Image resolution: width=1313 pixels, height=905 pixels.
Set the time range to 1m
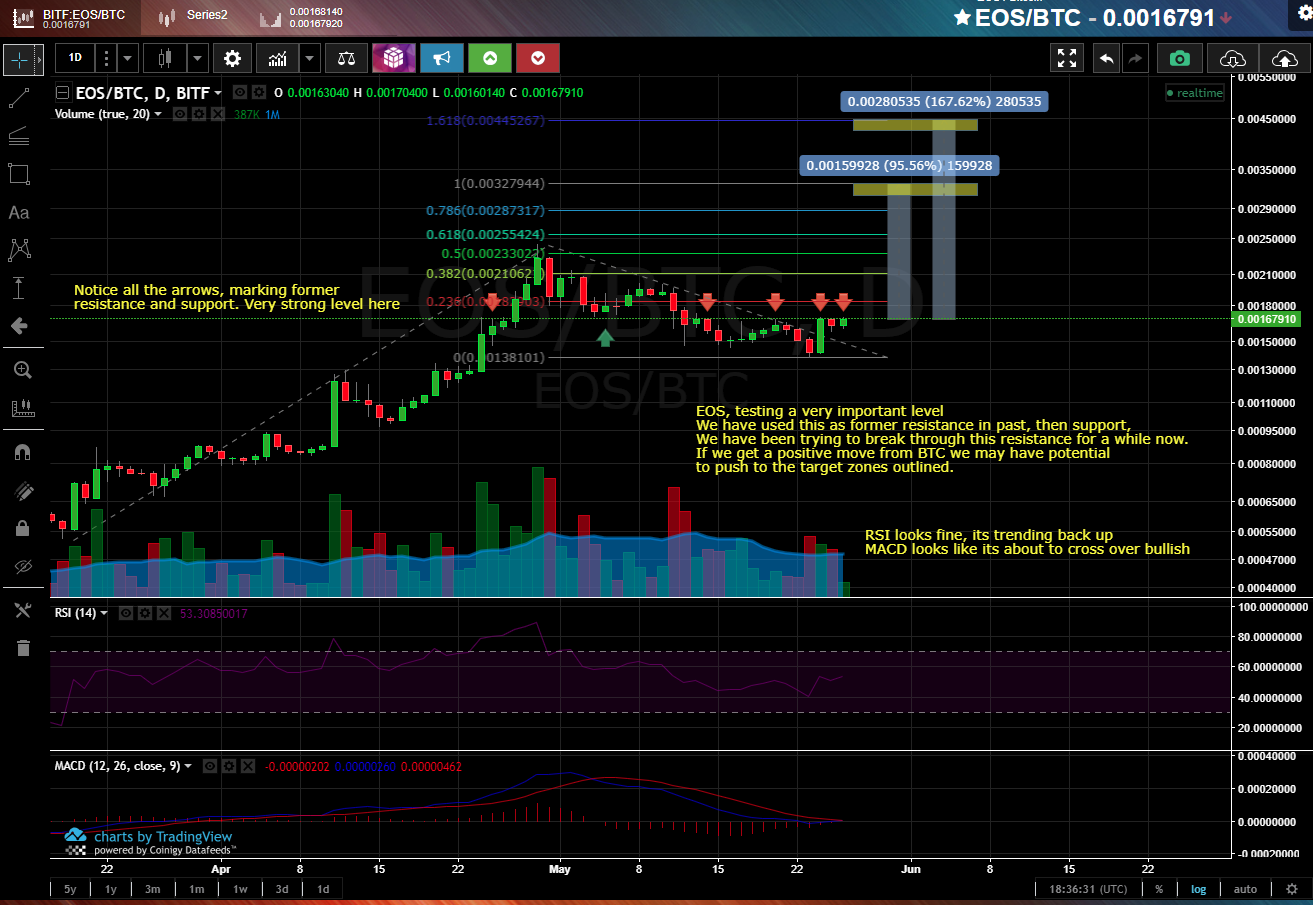197,889
